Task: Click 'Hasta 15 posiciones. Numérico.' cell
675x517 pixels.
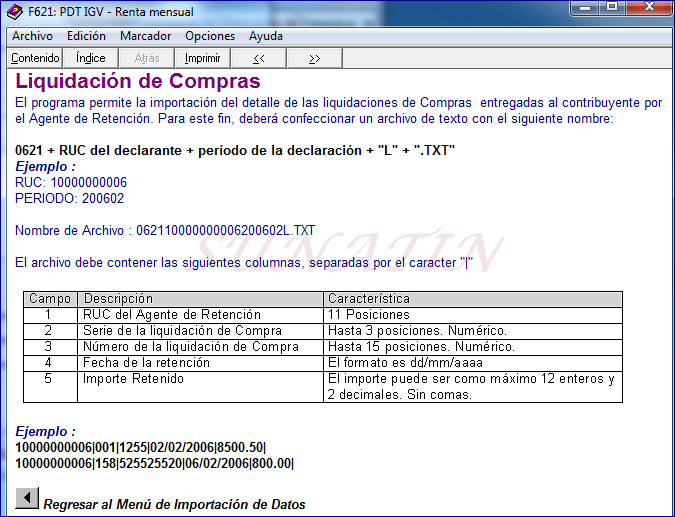Action: click(x=473, y=347)
